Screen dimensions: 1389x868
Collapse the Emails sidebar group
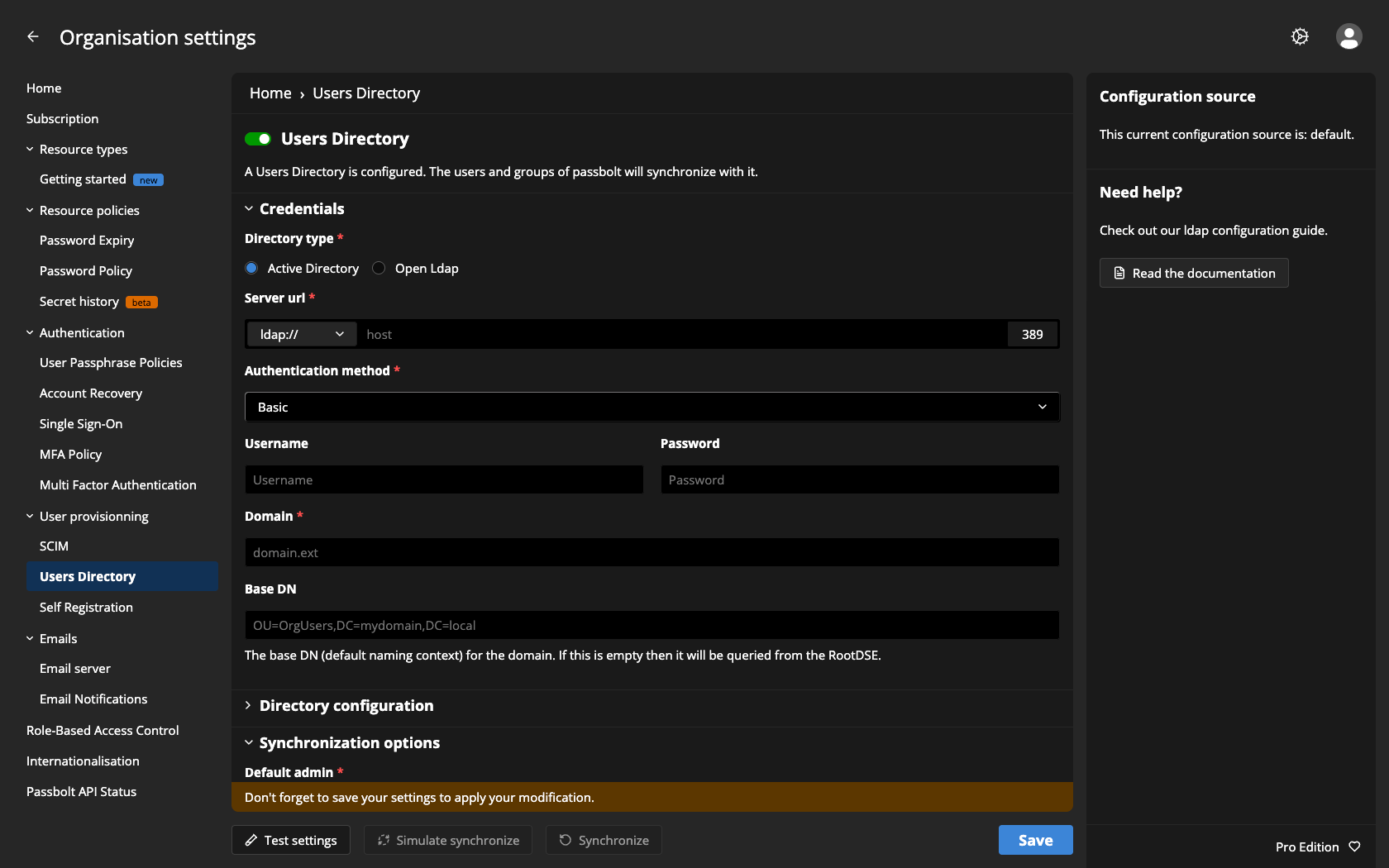coord(30,639)
